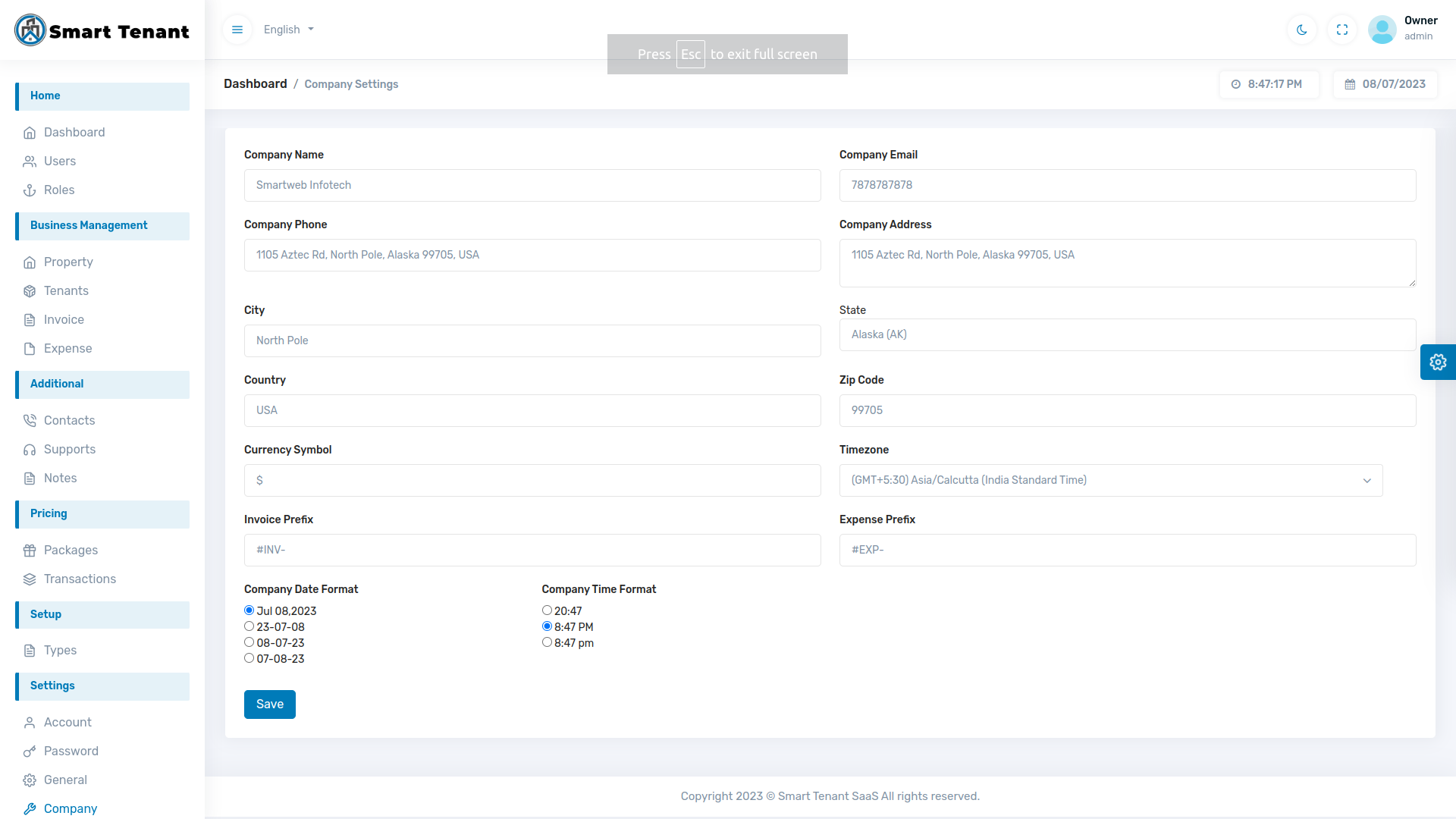Focus the Currency Symbol field
Image resolution: width=1456 pixels, height=819 pixels.
[x=532, y=480]
